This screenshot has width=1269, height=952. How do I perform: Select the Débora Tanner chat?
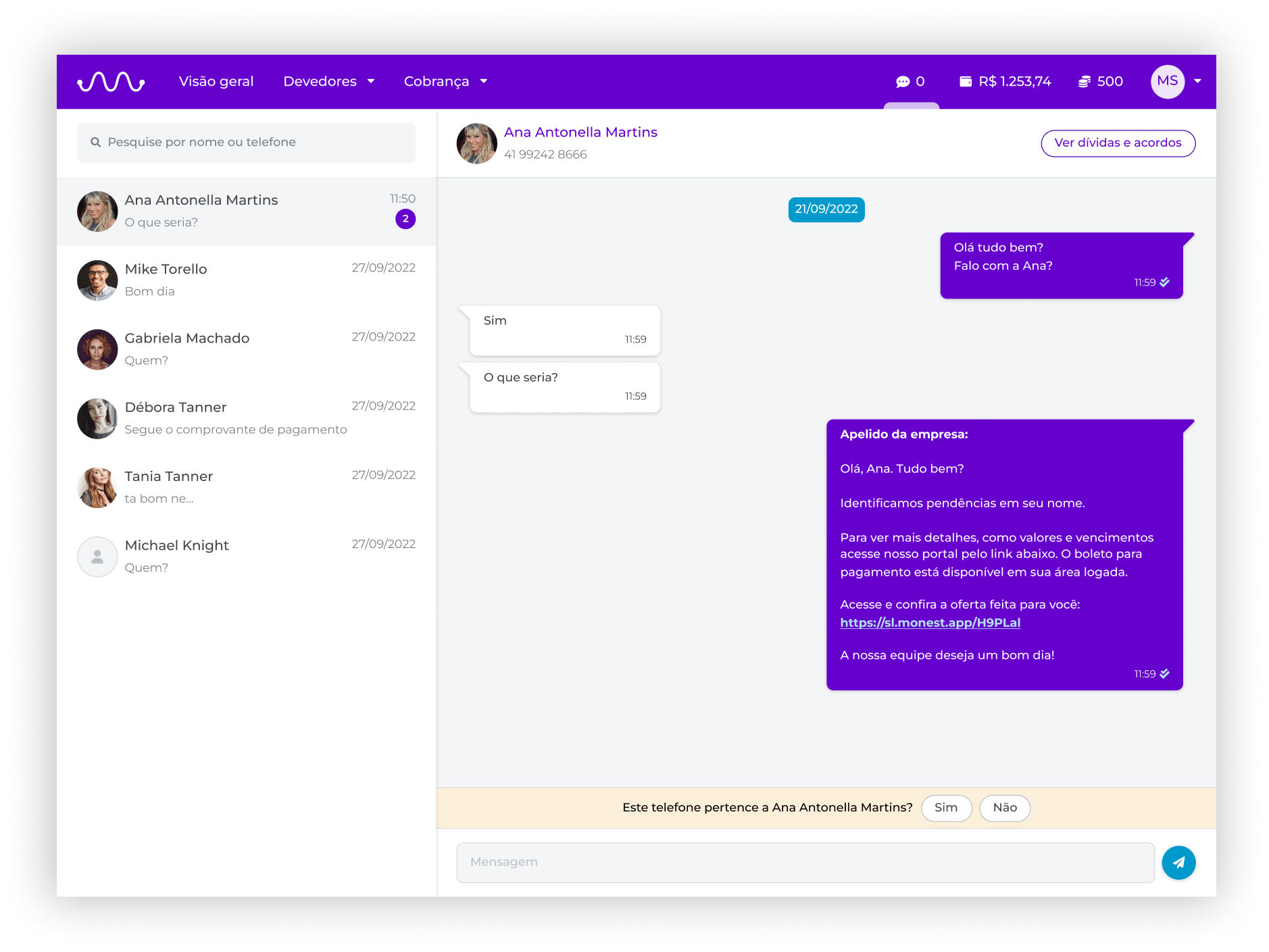(x=246, y=418)
